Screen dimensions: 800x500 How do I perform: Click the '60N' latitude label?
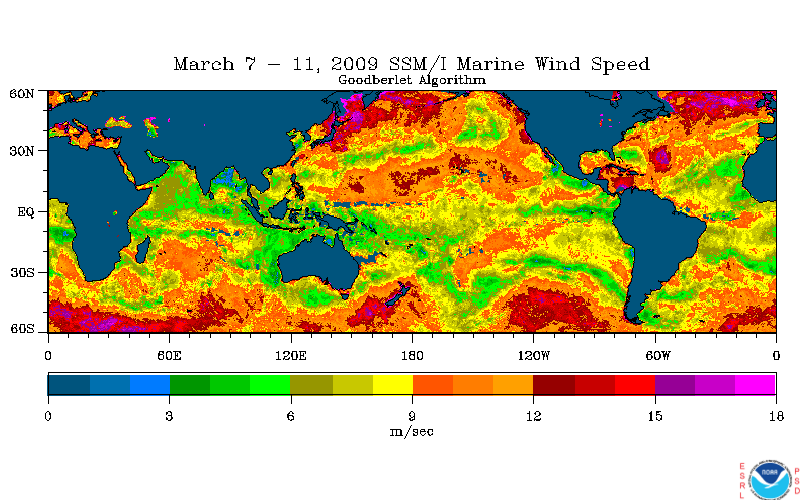point(22,94)
